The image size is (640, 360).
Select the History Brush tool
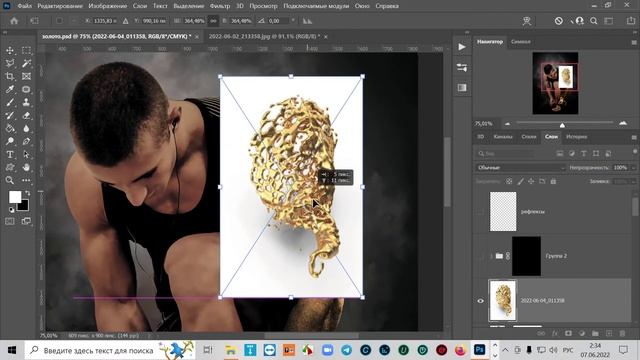10,116
